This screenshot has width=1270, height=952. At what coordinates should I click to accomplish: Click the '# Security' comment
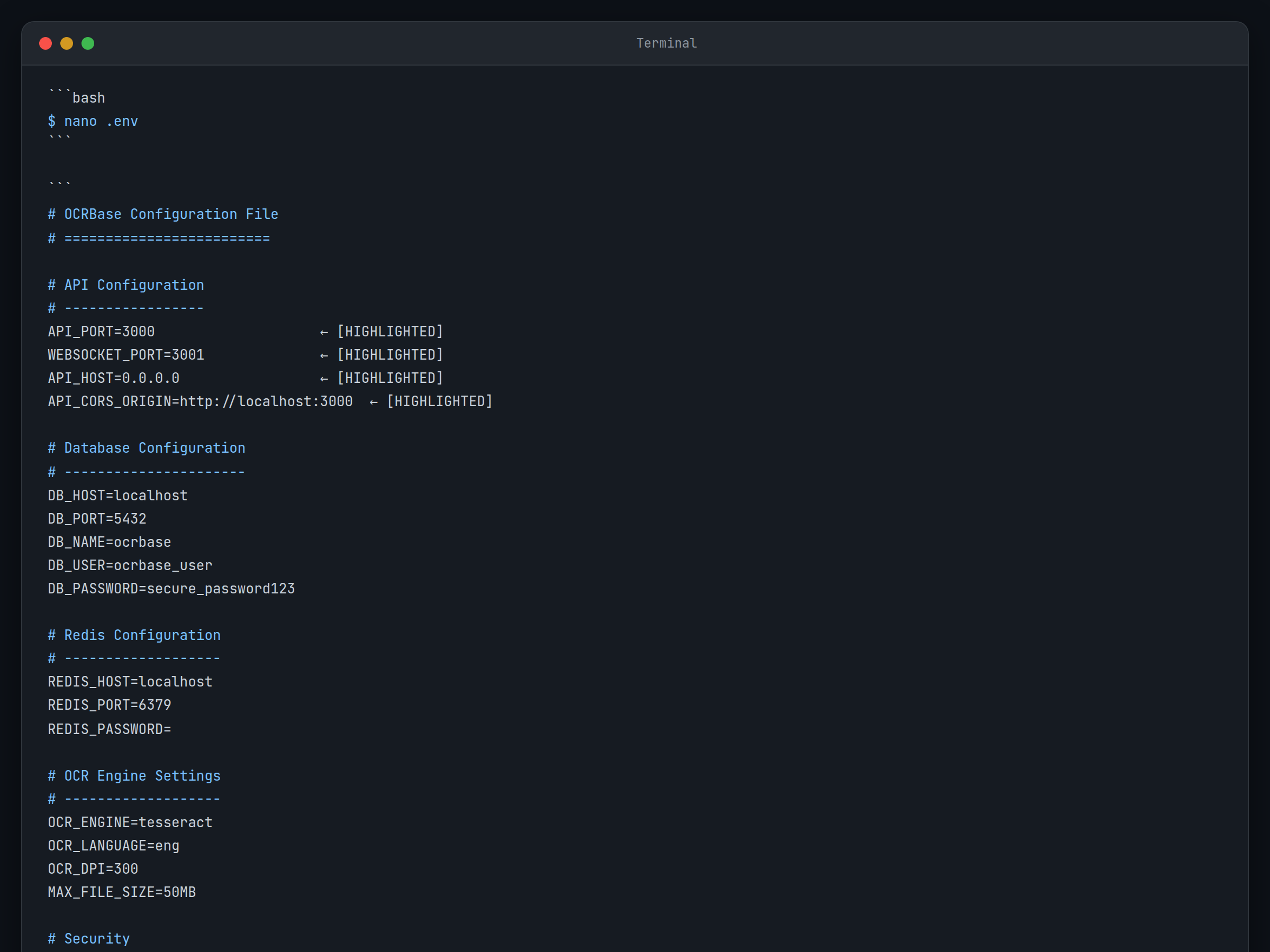(x=89, y=939)
